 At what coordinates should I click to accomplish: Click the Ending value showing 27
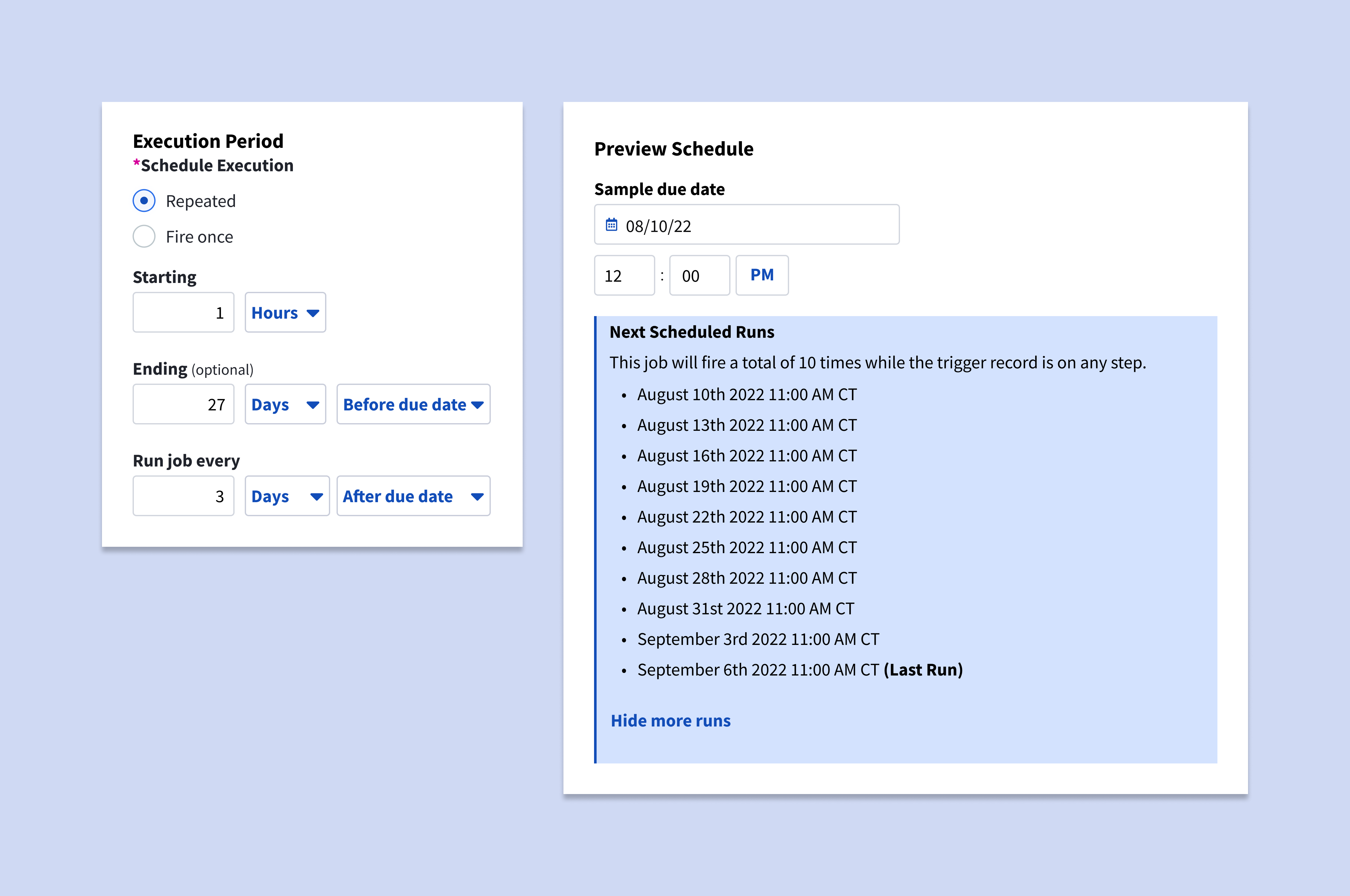pyautogui.click(x=183, y=405)
